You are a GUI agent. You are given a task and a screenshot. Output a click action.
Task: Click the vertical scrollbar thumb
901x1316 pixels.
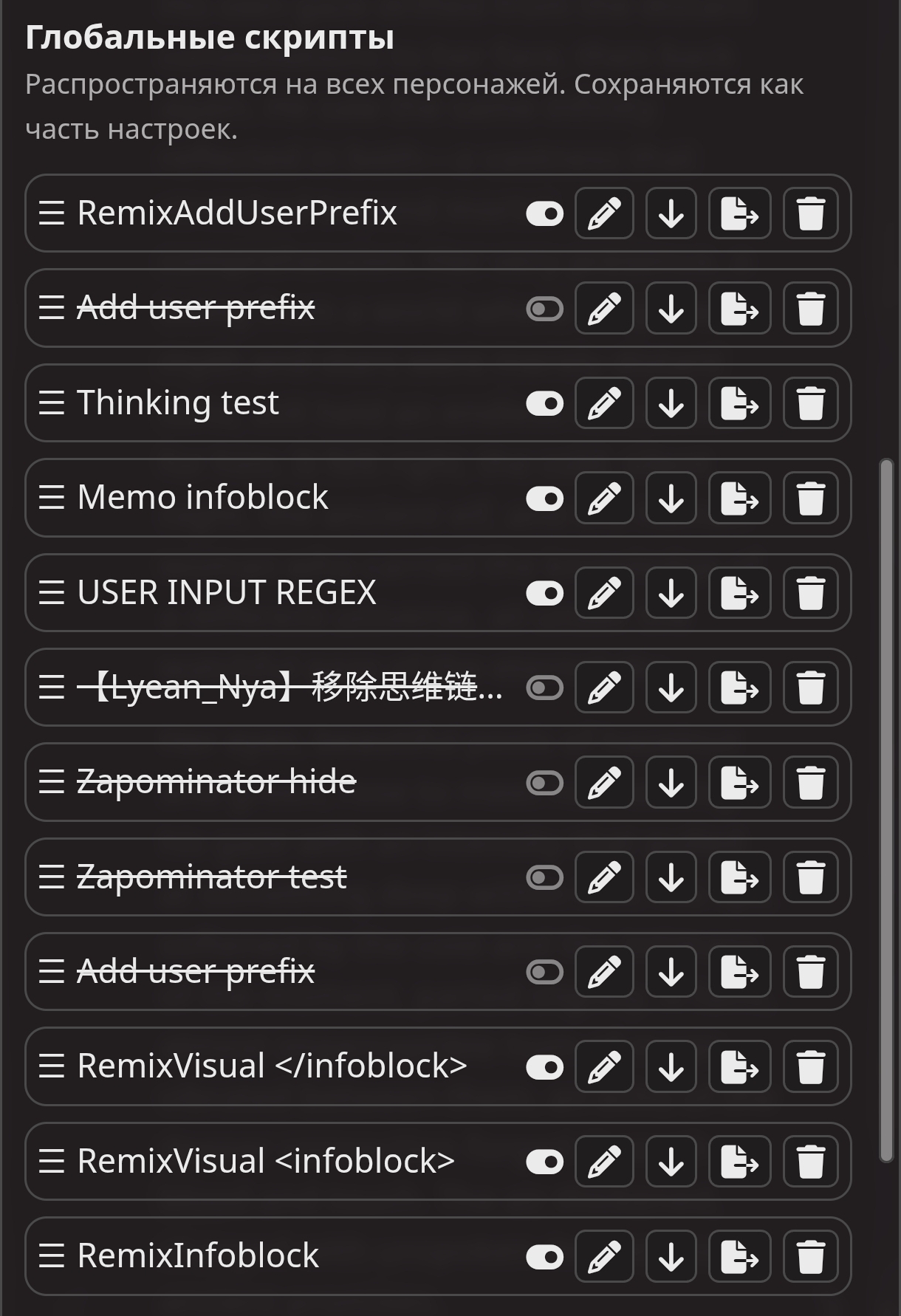886,812
